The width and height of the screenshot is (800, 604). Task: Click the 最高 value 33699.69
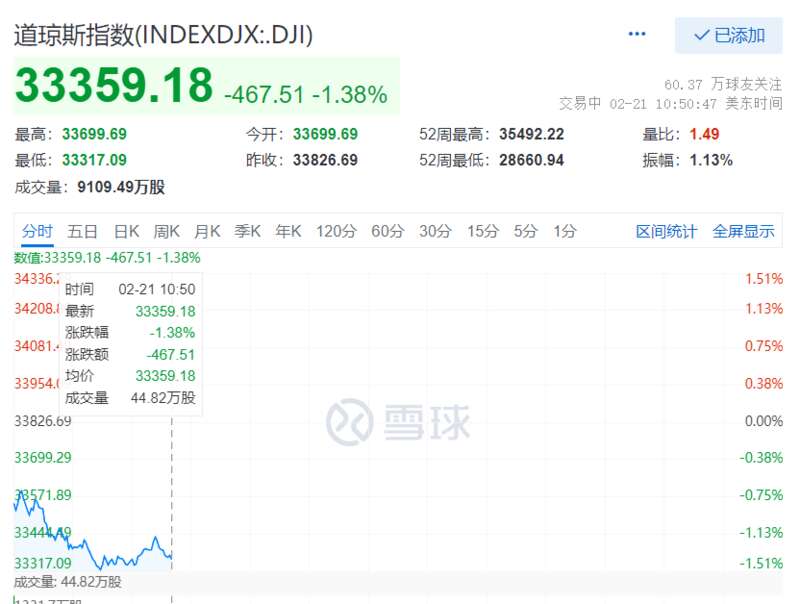coord(94,134)
